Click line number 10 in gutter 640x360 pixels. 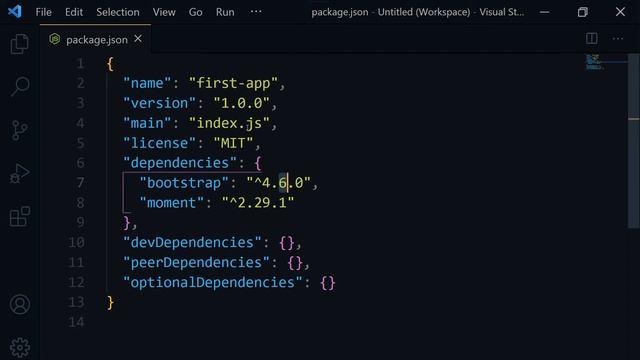tap(76, 242)
